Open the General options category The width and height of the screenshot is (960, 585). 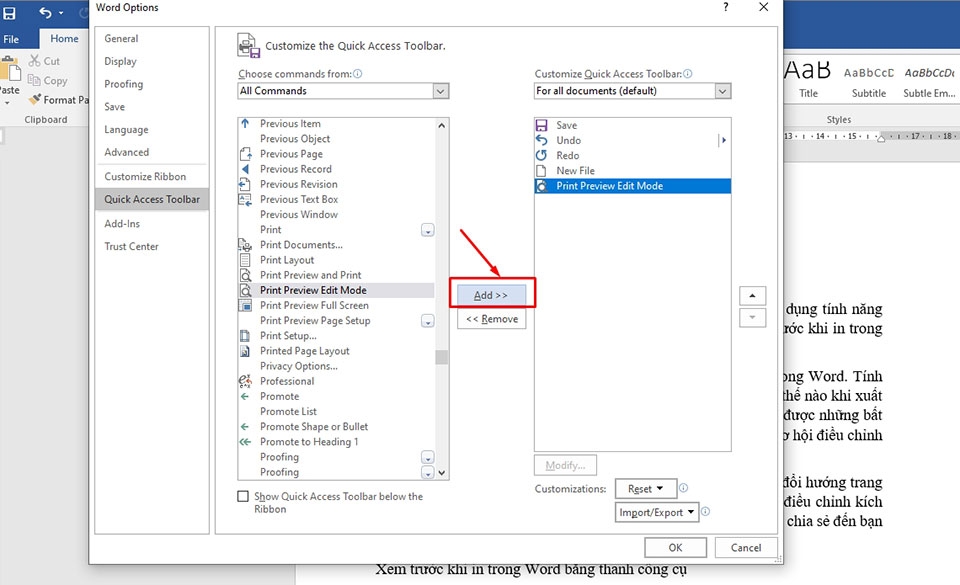point(121,39)
